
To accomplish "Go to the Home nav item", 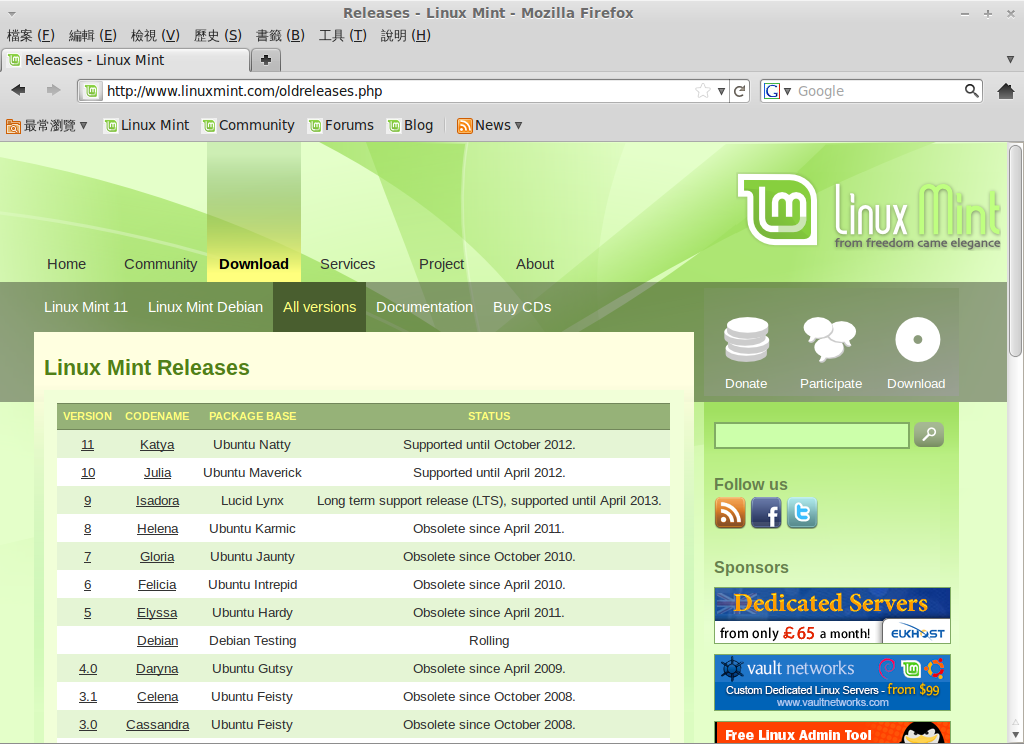I will (x=66, y=264).
